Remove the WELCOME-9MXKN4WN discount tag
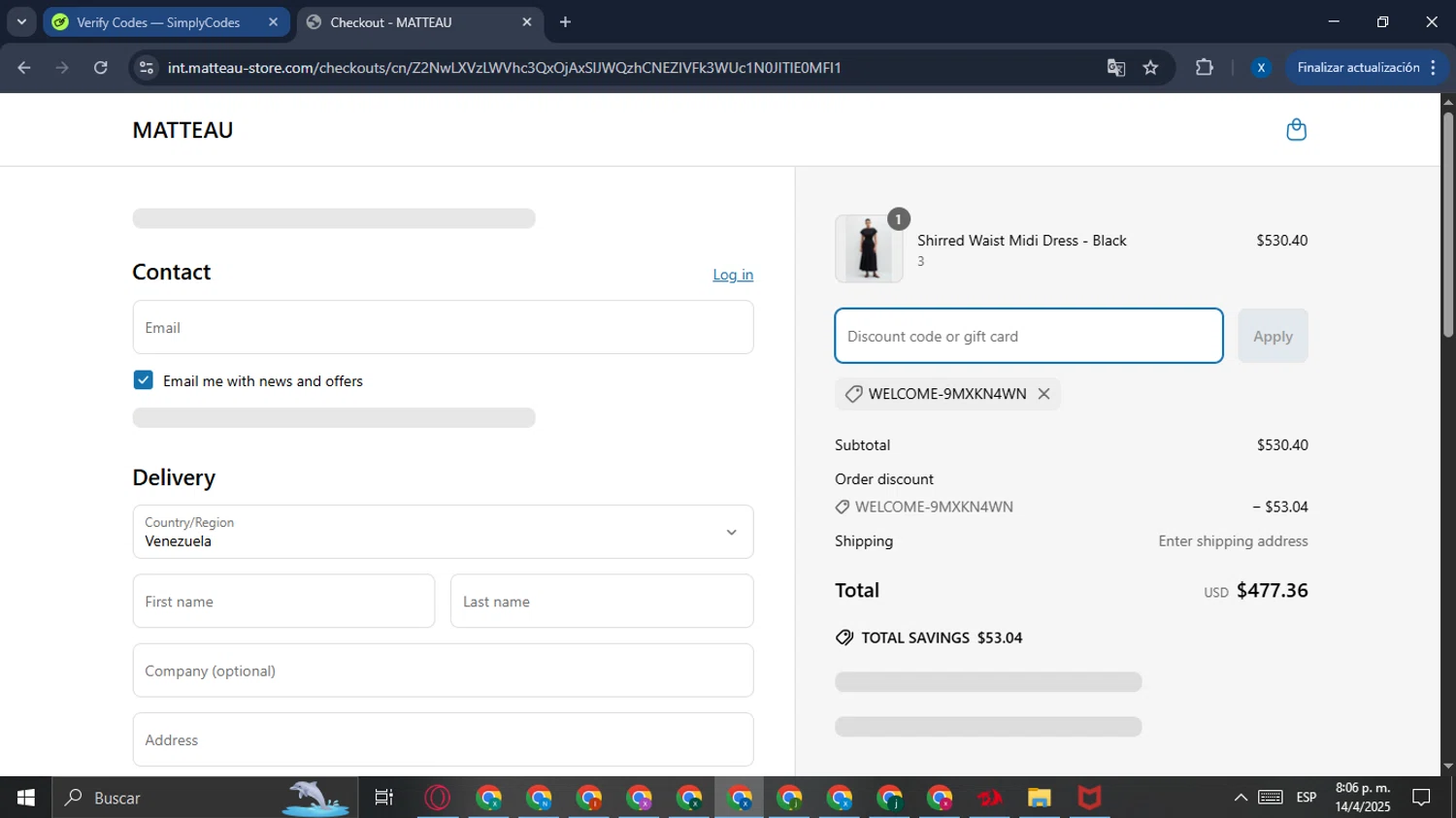The image size is (1456, 818). click(1043, 394)
